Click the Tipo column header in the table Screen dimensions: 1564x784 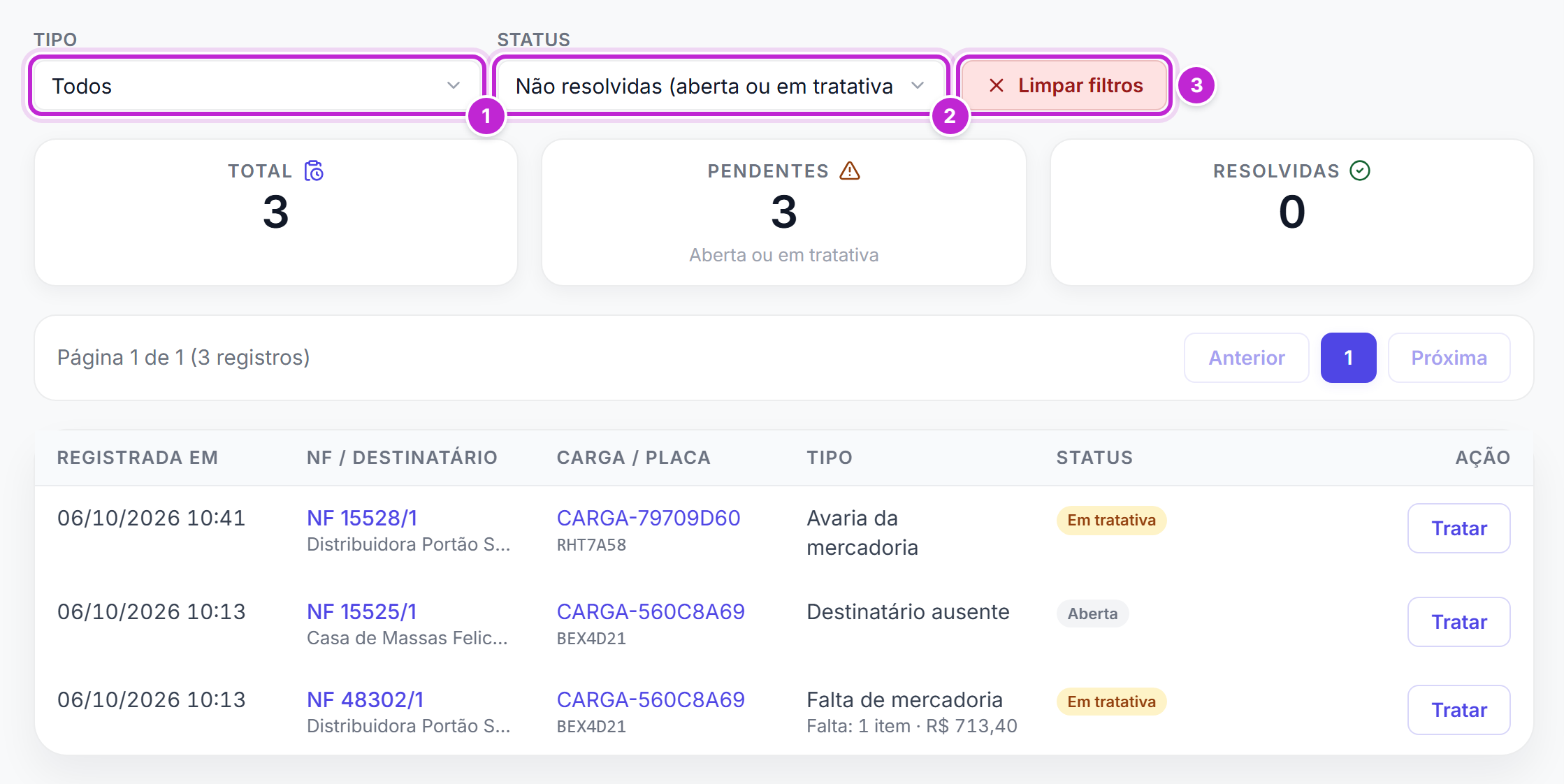point(830,458)
